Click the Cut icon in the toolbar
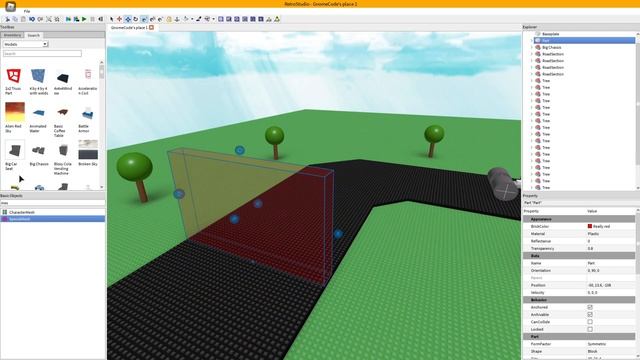This screenshot has height=360, width=640. click(7, 19)
